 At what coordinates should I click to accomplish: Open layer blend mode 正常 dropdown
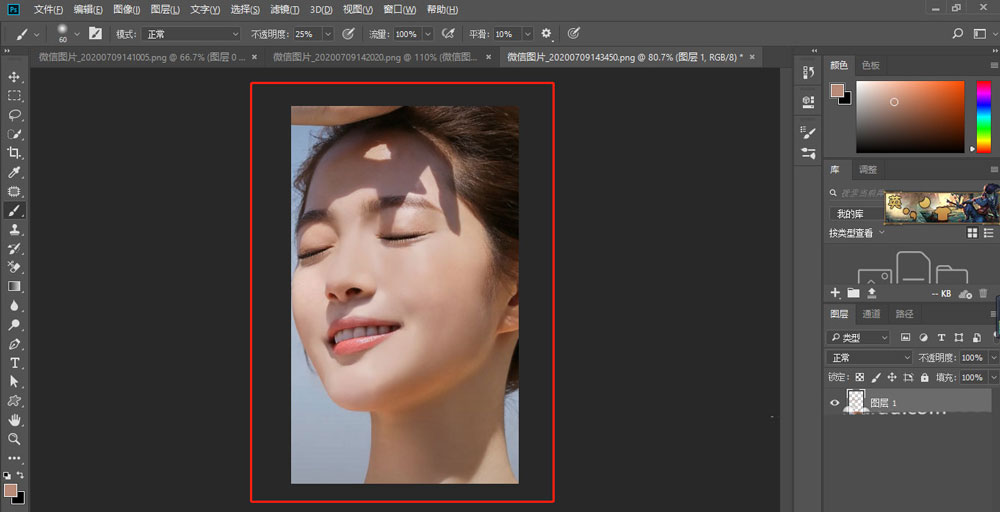[x=869, y=358]
